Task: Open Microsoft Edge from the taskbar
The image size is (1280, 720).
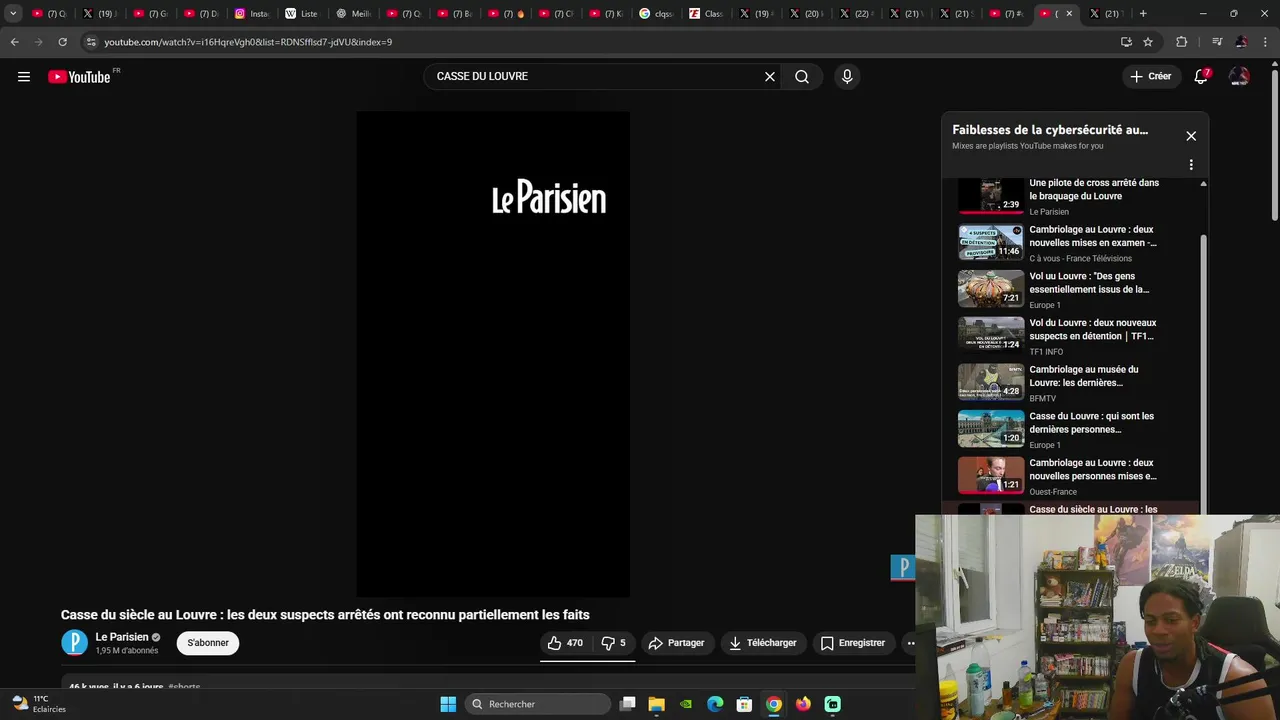Action: tap(715, 704)
